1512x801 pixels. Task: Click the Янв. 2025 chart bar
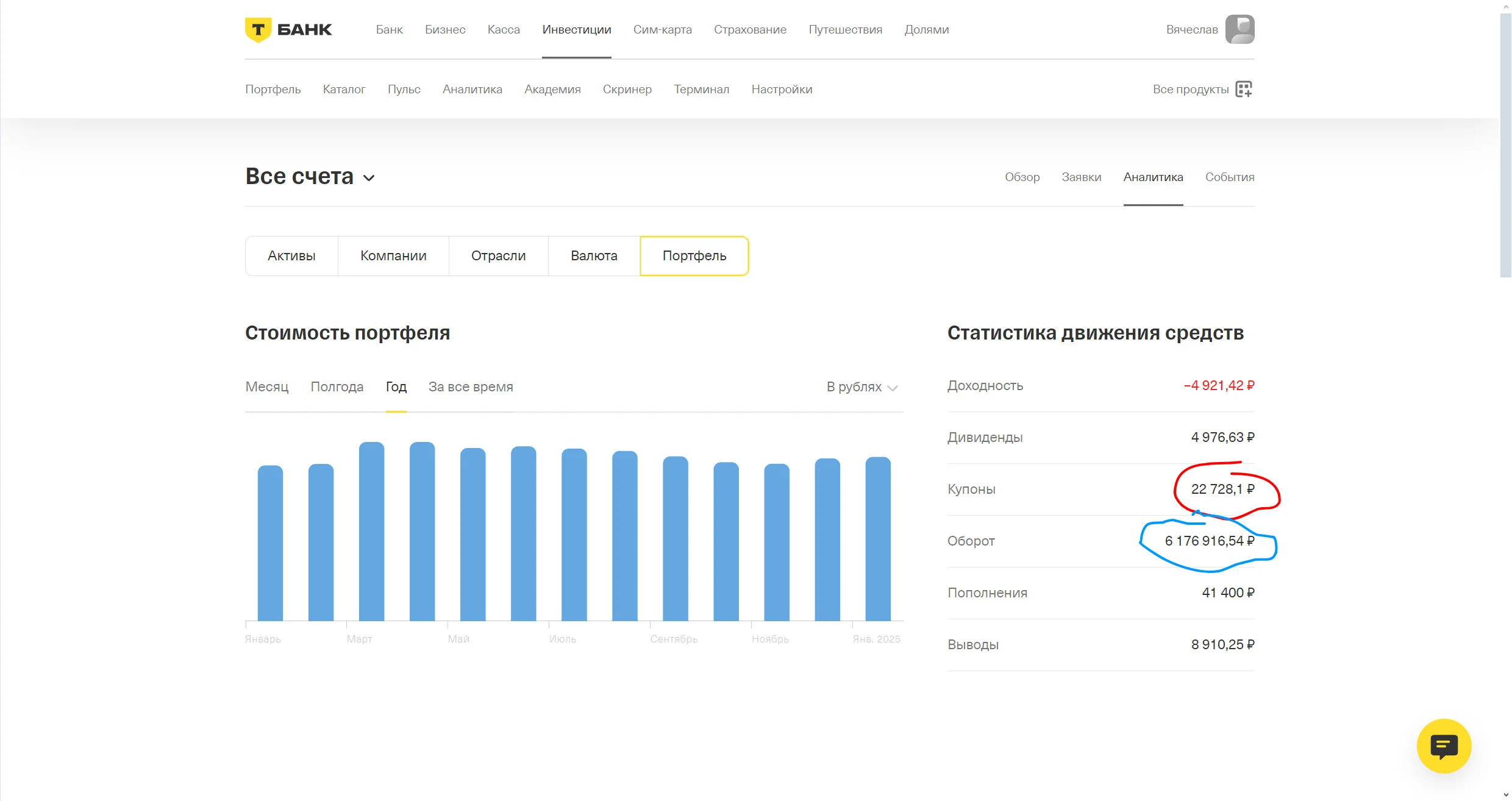pos(878,539)
